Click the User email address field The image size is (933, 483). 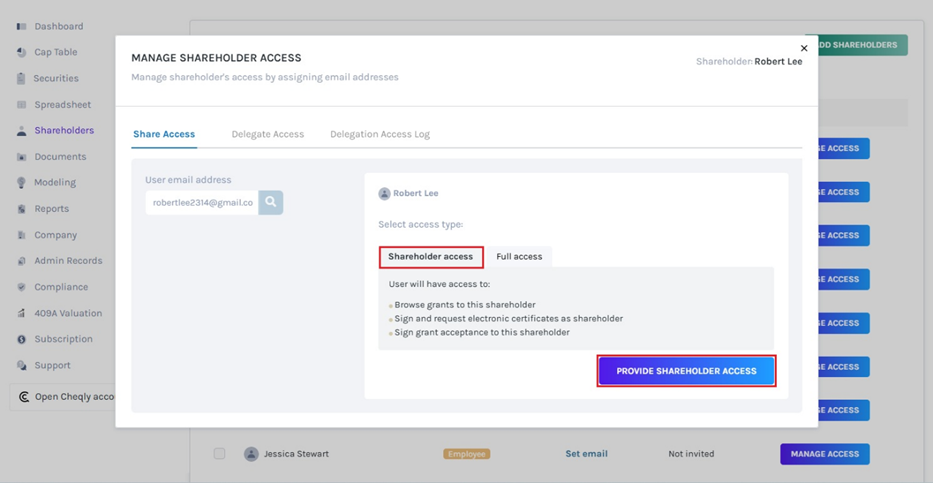click(202, 202)
